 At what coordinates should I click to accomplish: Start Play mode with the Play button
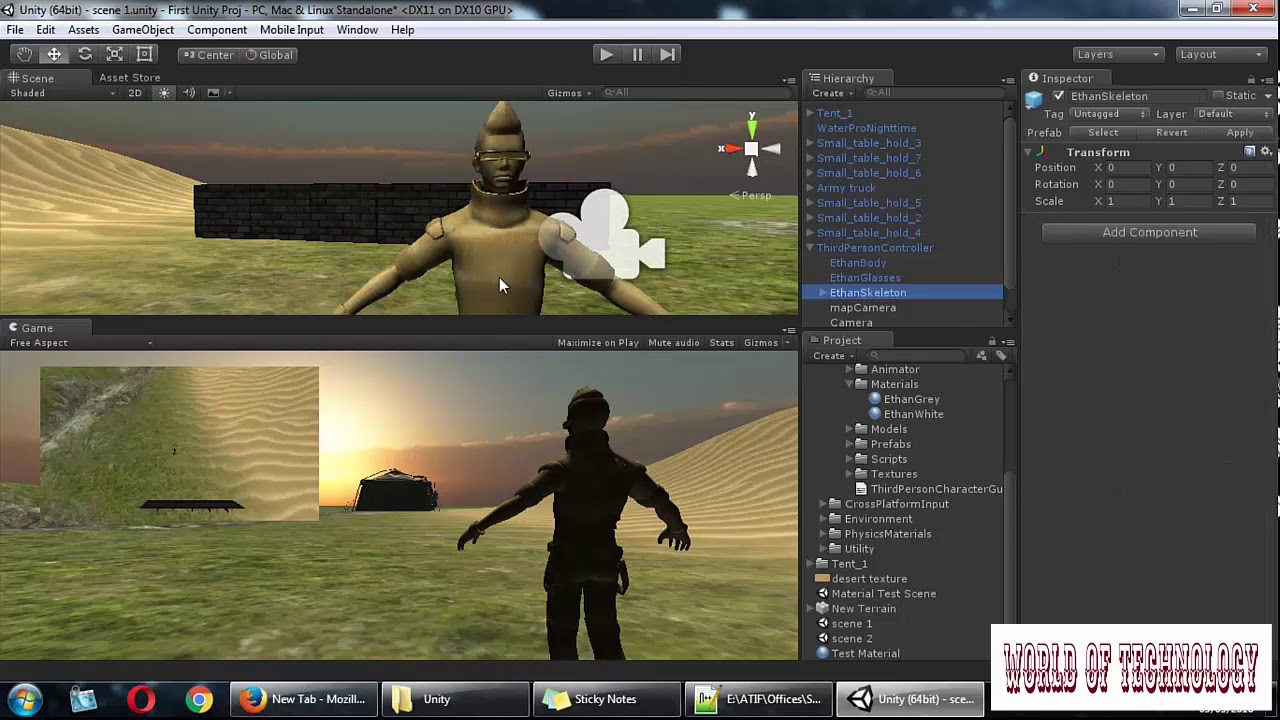pyautogui.click(x=606, y=54)
